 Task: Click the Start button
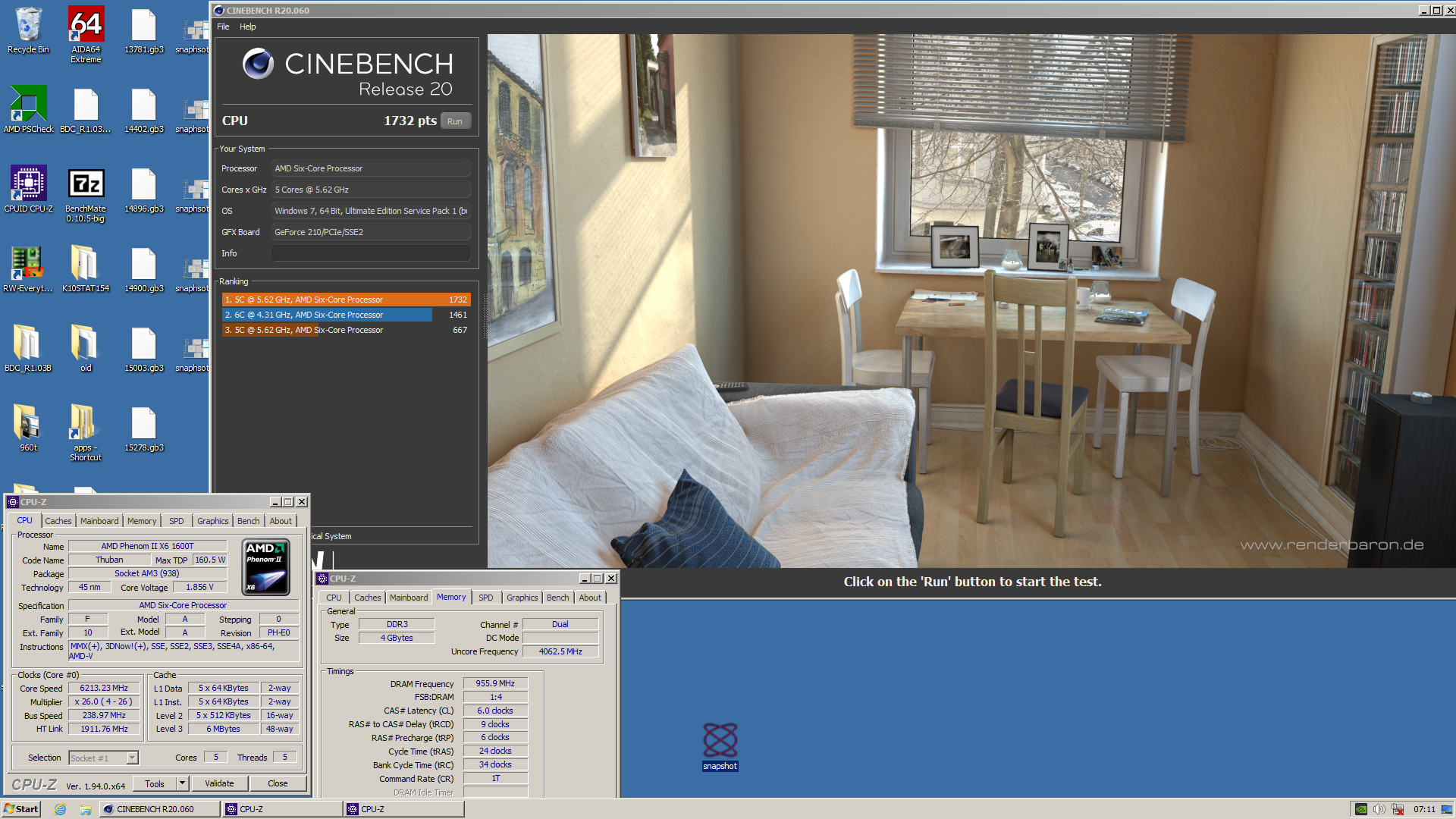coord(20,809)
